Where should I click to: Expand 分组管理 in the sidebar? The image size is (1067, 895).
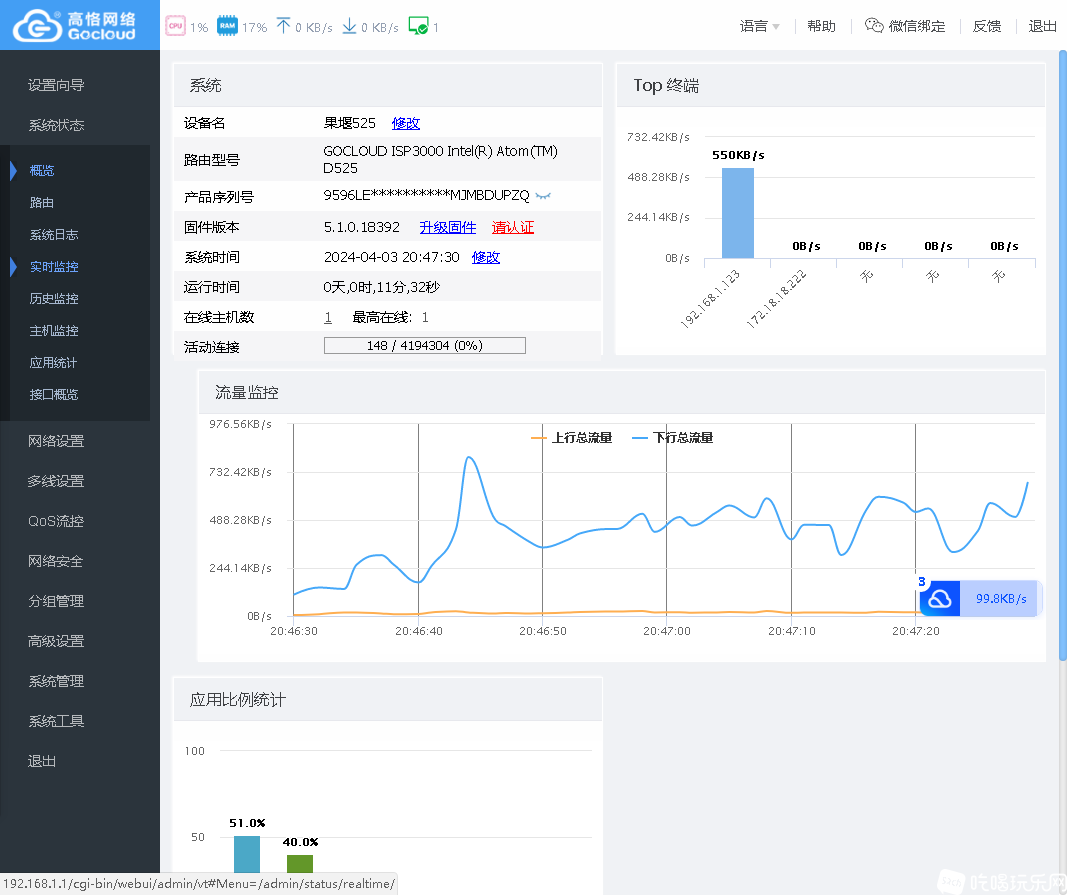[56, 601]
